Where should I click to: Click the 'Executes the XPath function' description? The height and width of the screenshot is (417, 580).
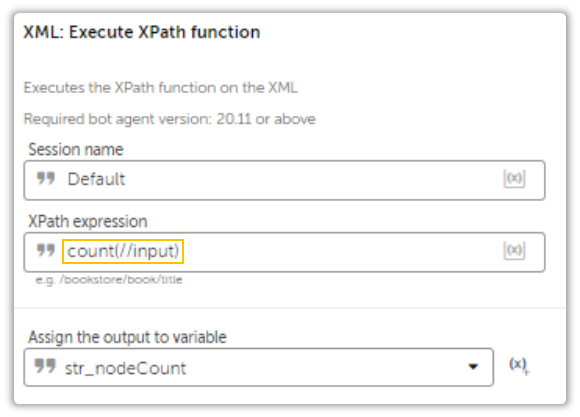161,88
